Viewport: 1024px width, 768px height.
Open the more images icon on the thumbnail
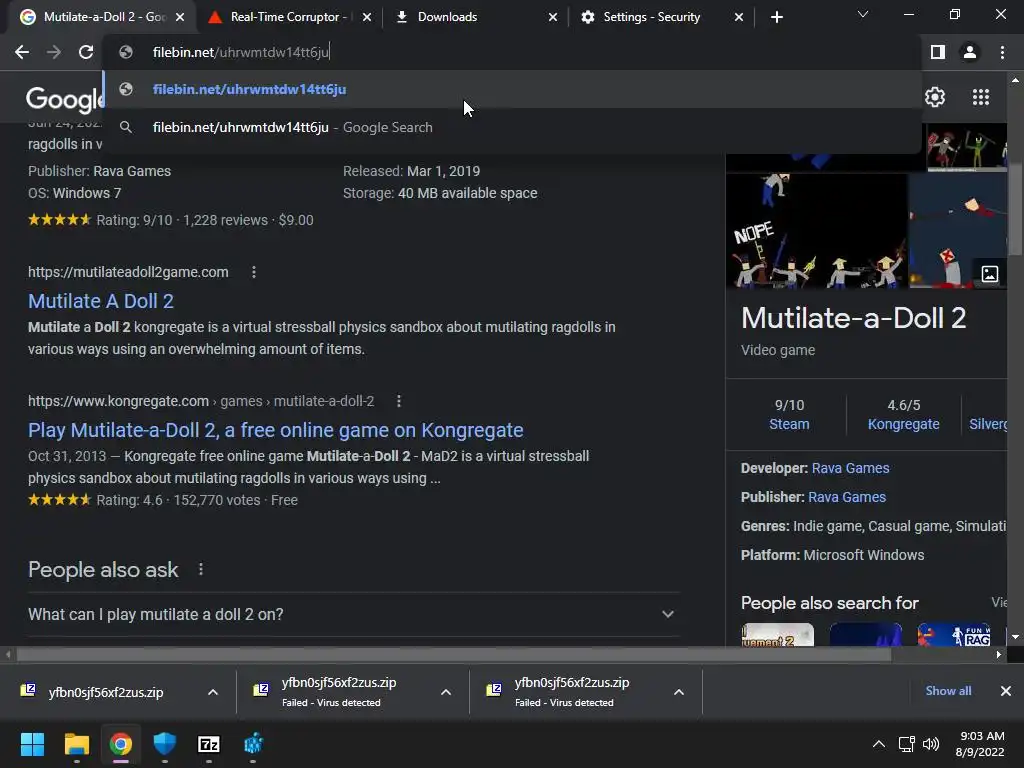(x=989, y=274)
